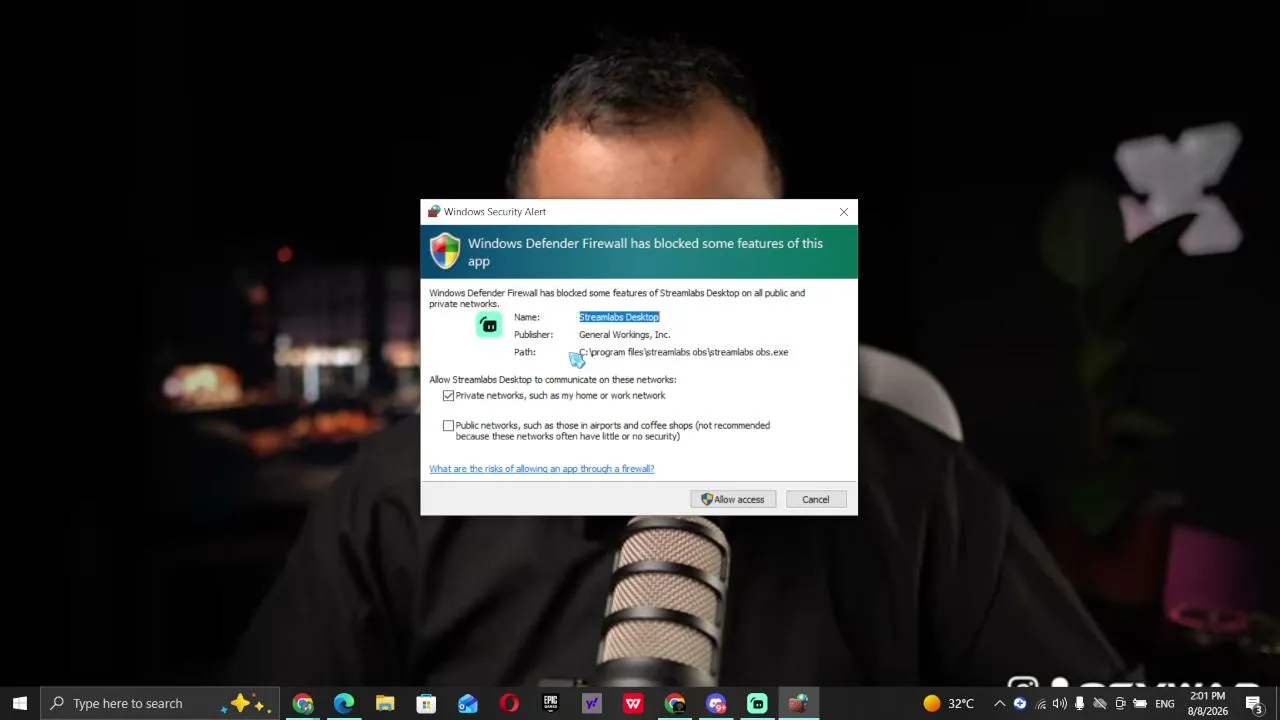Switch the ENG input language indicator
The image size is (1280, 720).
[x=1165, y=703]
